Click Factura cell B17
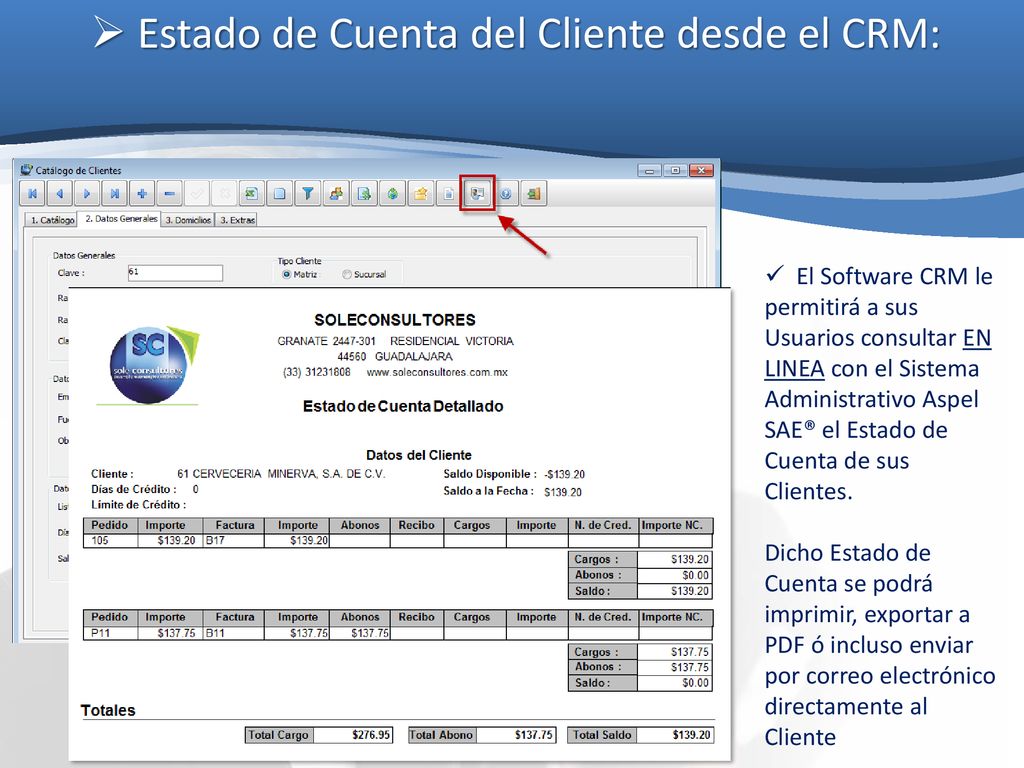Viewport: 1024px width, 768px height. (x=234, y=541)
